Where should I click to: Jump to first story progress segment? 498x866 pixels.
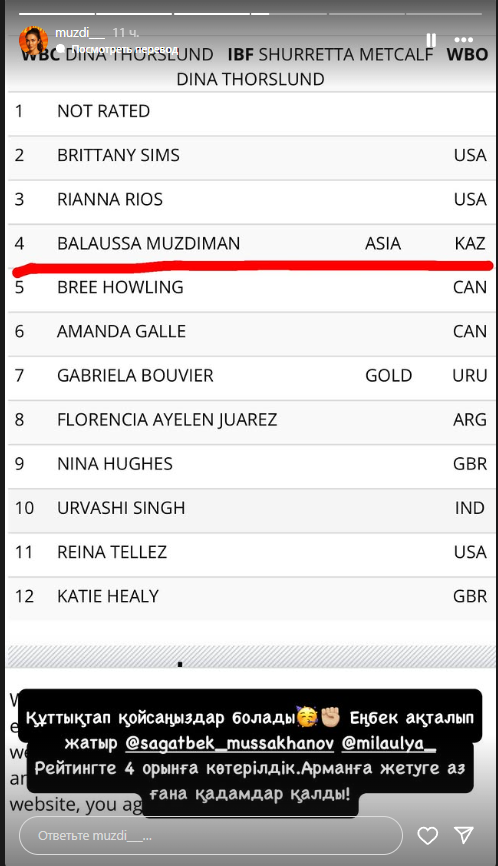55,13
